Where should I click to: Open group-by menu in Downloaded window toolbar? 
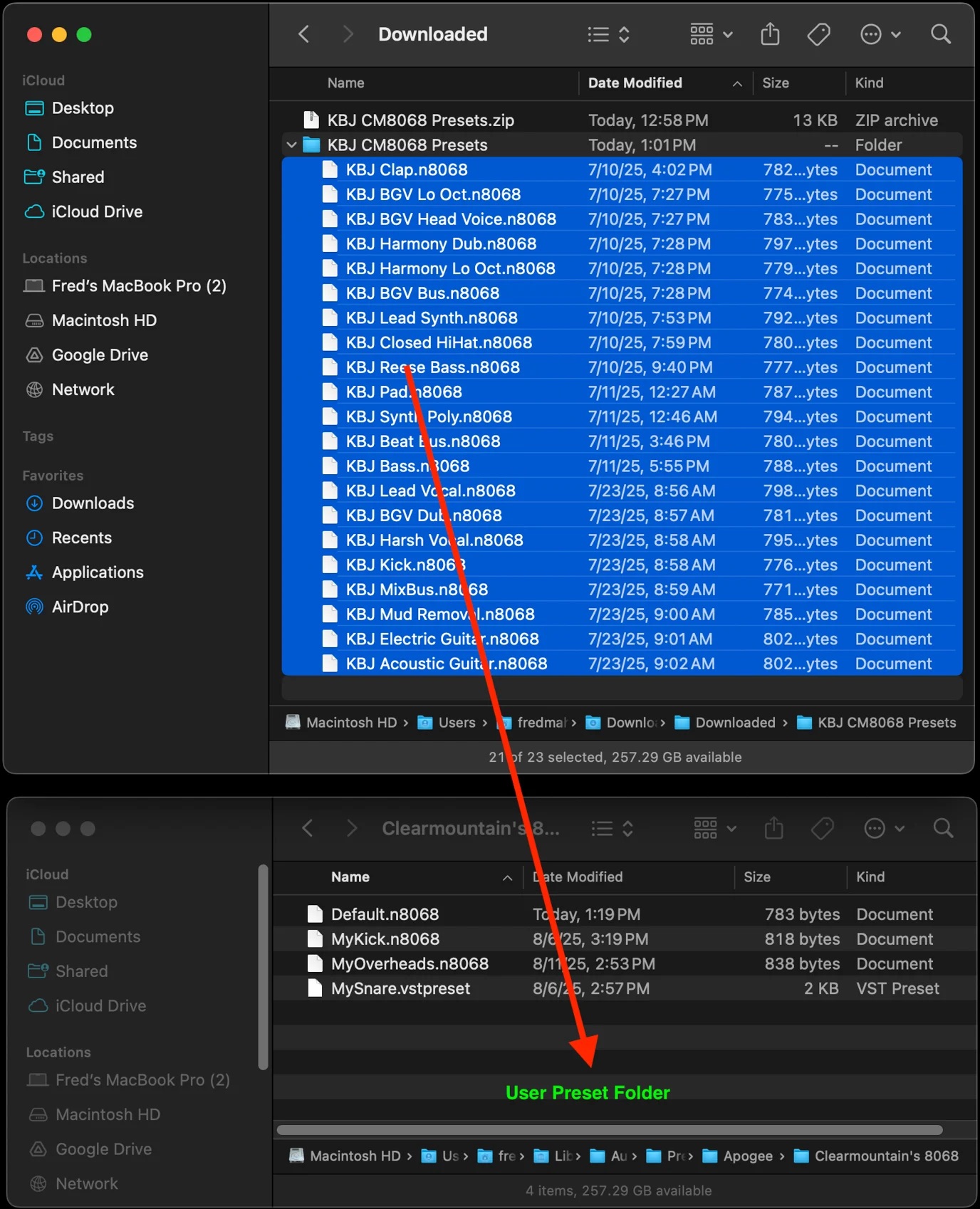click(x=711, y=34)
